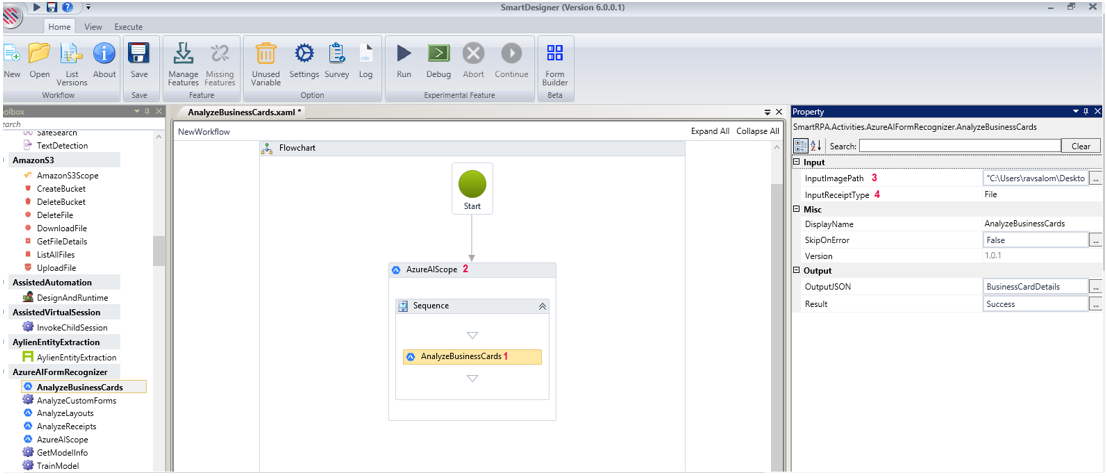Collapse the Output property section
The height and width of the screenshot is (476, 1106).
(x=797, y=271)
